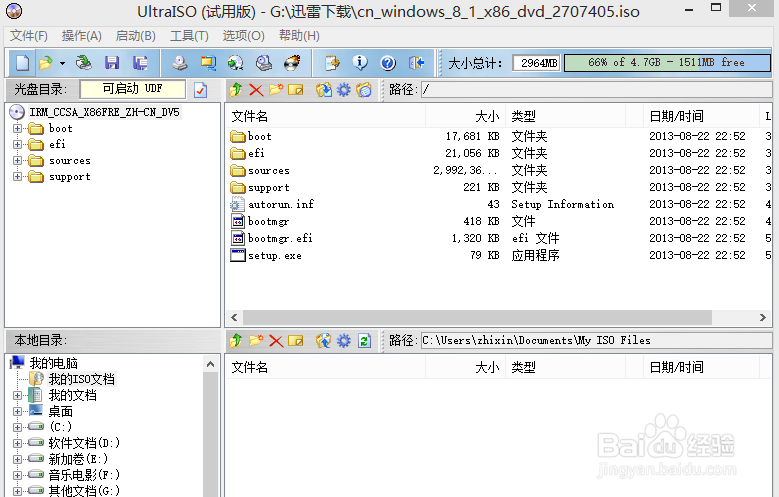Viewport: 779px width, 497px height.
Task: Select IRM_CCSA_X86FRE_ZH-CN_DV5 disc root node
Action: [104, 112]
